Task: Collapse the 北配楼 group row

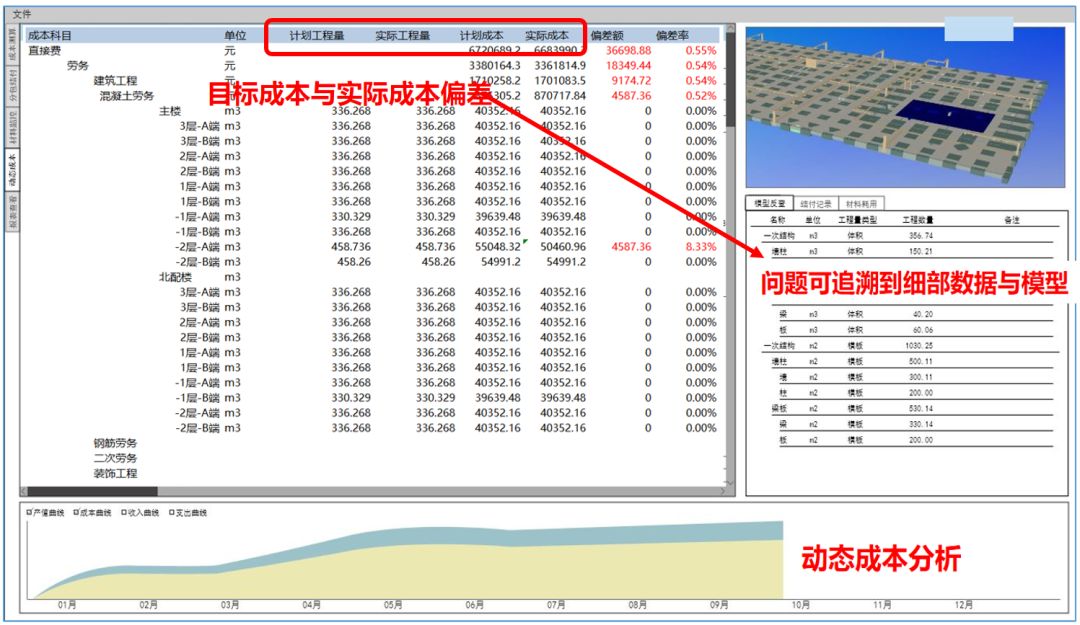Action: click(174, 277)
